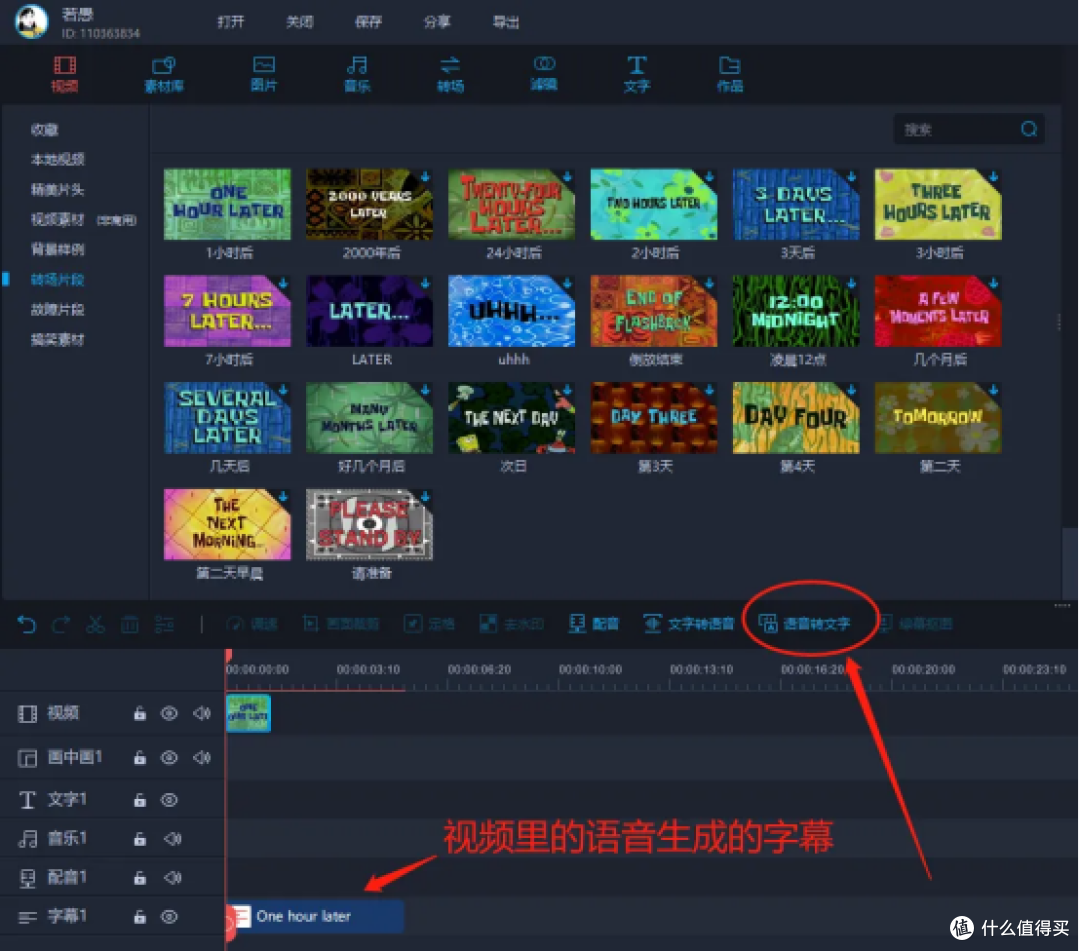Click the picture crop tool icon
The height and width of the screenshot is (951, 1080).
click(311, 624)
